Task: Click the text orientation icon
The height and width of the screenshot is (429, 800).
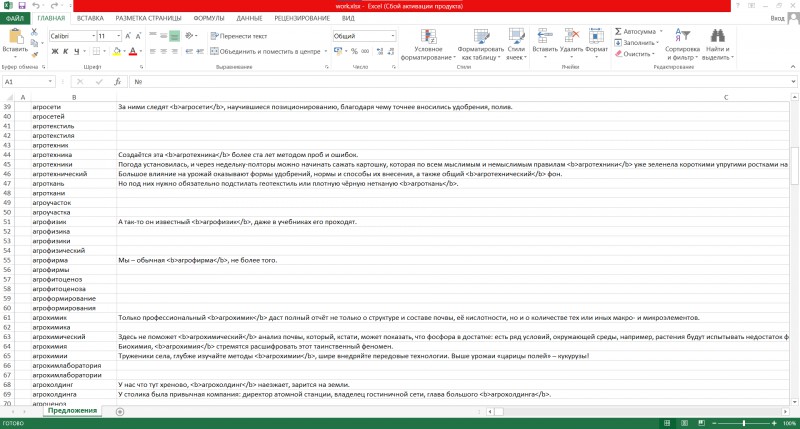Action: click(x=189, y=36)
